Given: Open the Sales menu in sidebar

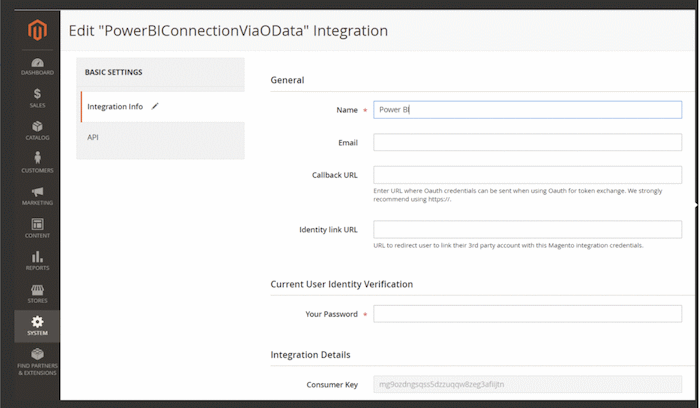Looking at the screenshot, I should pos(37,98).
